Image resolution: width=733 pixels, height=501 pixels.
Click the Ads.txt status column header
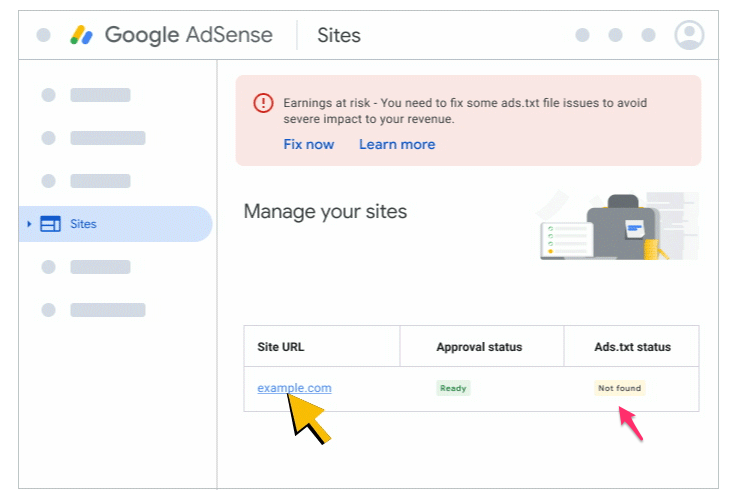coord(632,347)
